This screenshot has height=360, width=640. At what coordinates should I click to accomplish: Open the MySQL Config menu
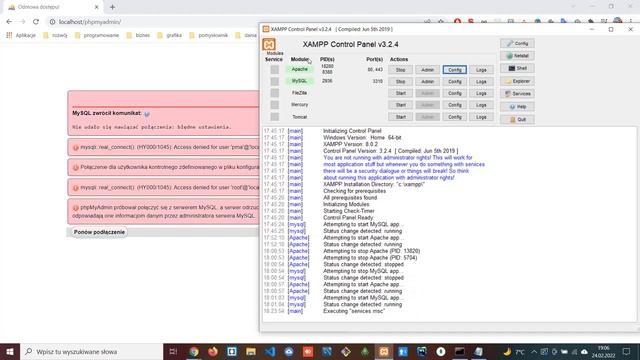coord(455,82)
